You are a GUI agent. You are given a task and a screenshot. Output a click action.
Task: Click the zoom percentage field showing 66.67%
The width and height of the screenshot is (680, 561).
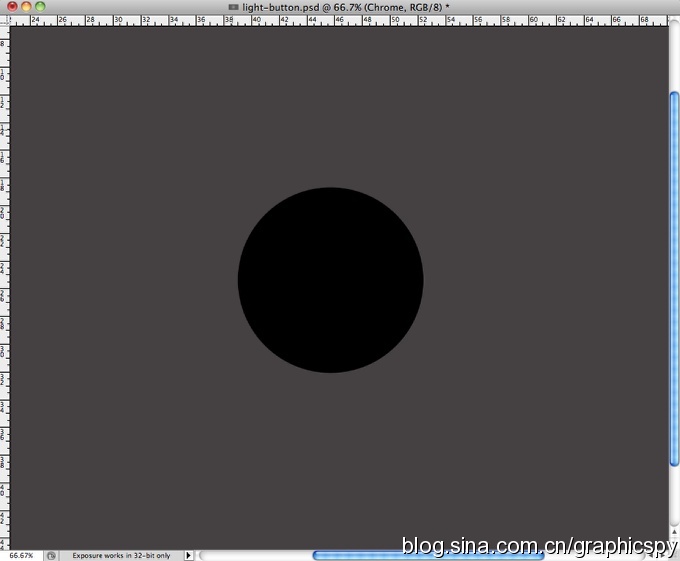coord(21,555)
